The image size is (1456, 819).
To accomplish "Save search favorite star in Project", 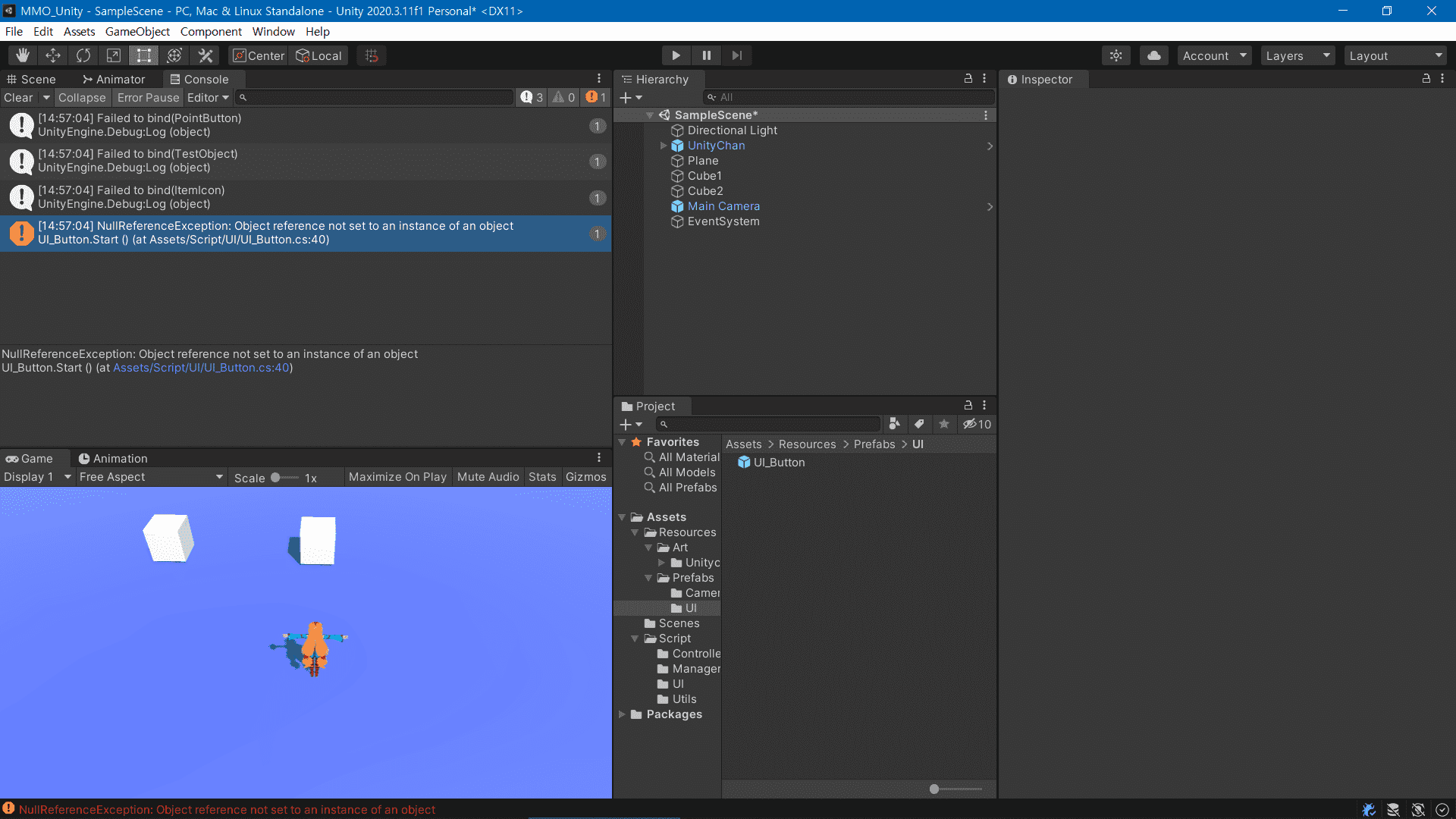I will (x=944, y=424).
